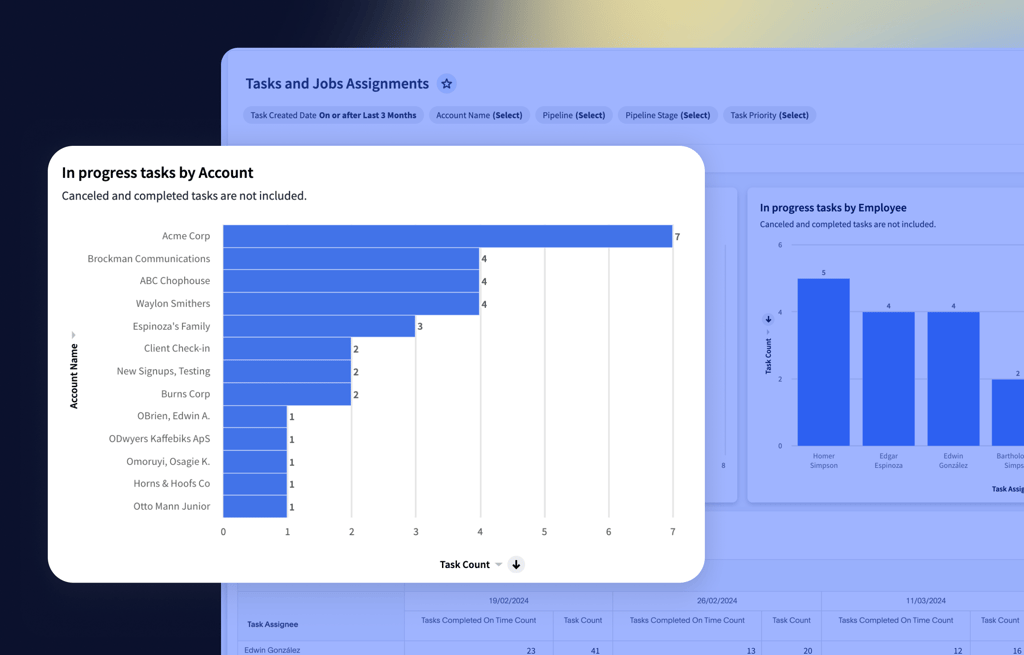Click the 19/02/2024 date column header
1024x655 pixels.
[x=508, y=601]
